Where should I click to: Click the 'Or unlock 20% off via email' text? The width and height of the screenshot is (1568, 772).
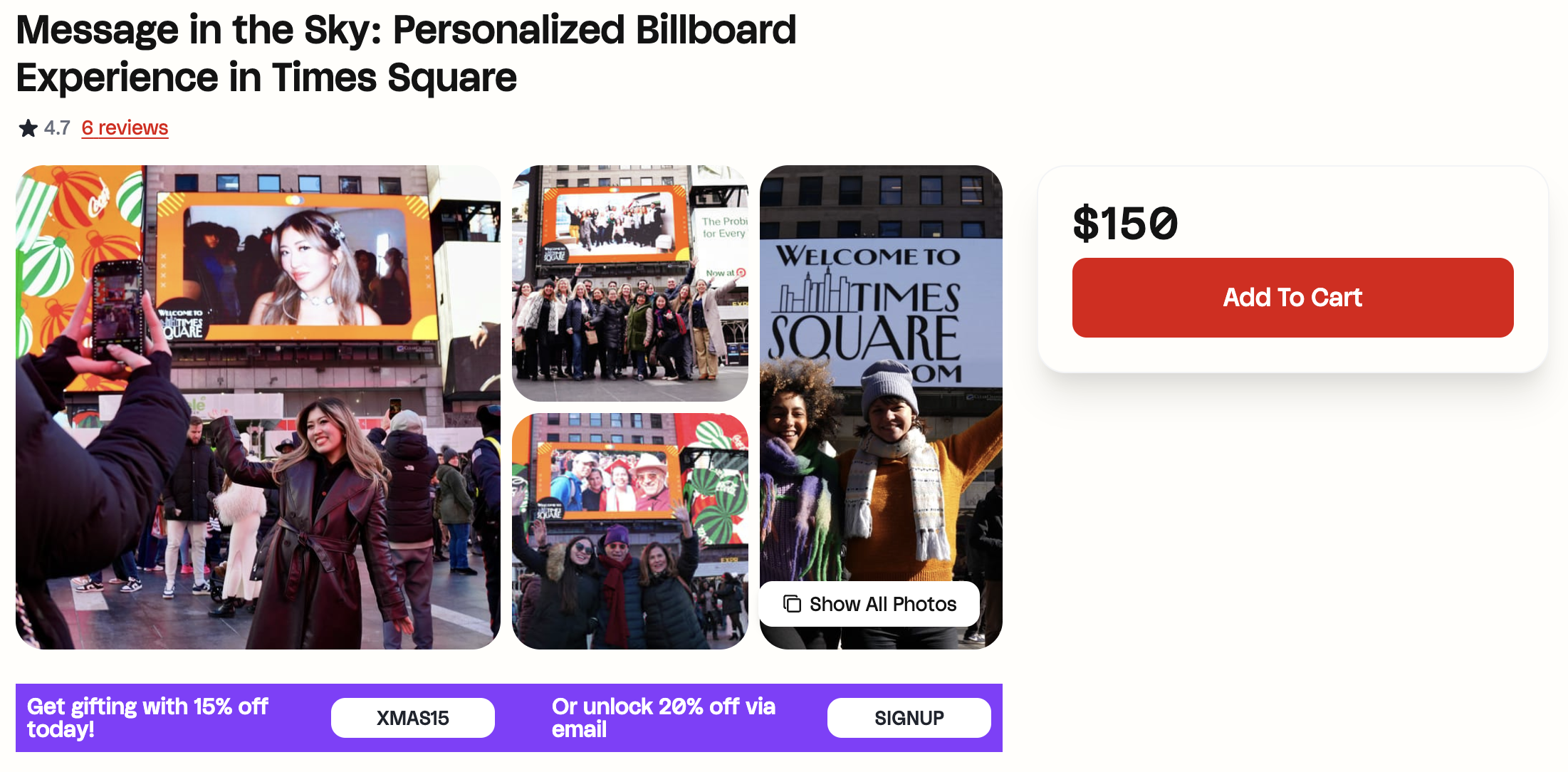[x=663, y=718]
